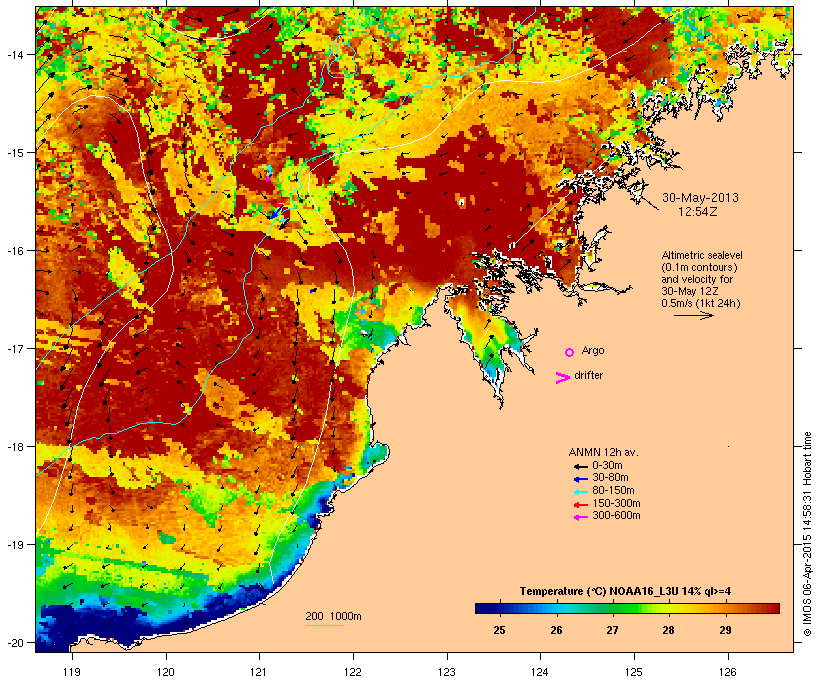Click the magenta 300-600m legend arrow
This screenshot has width=820, height=680.
click(x=580, y=517)
